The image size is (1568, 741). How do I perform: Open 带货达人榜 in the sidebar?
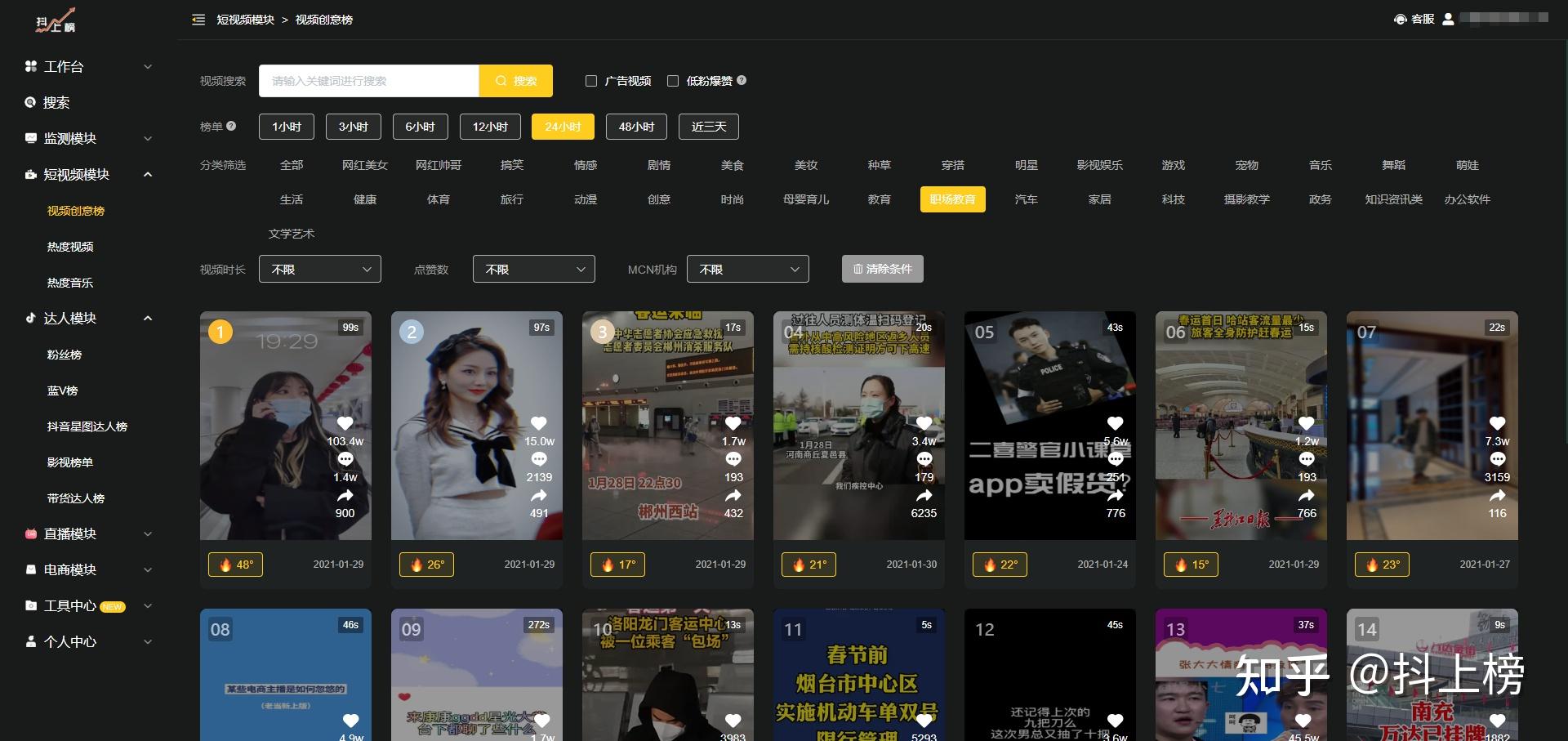point(76,498)
